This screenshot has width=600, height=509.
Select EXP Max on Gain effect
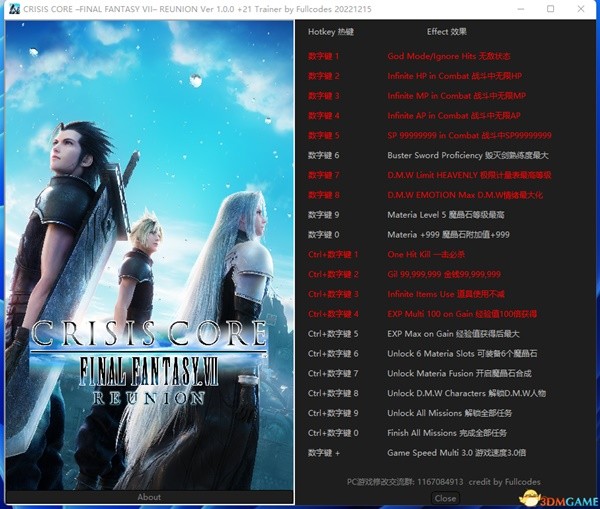453,334
